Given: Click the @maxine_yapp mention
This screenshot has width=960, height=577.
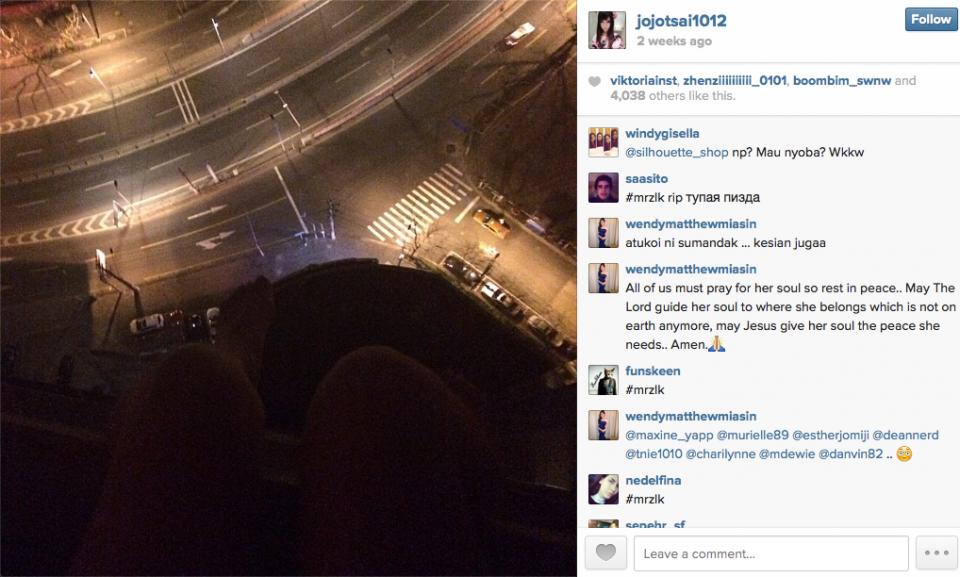Looking at the screenshot, I should 669,436.
